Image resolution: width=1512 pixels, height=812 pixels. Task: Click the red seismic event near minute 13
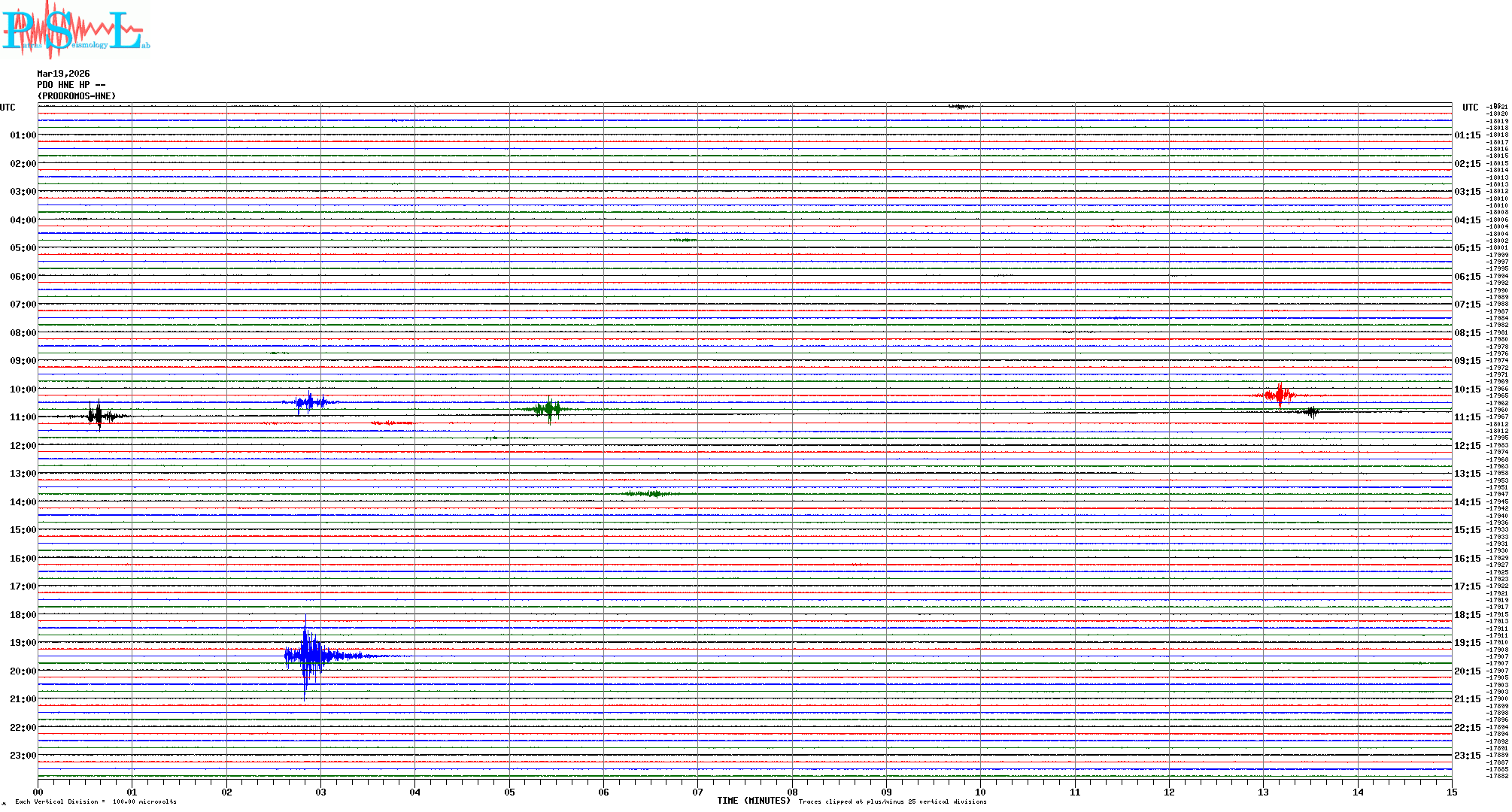[1279, 395]
